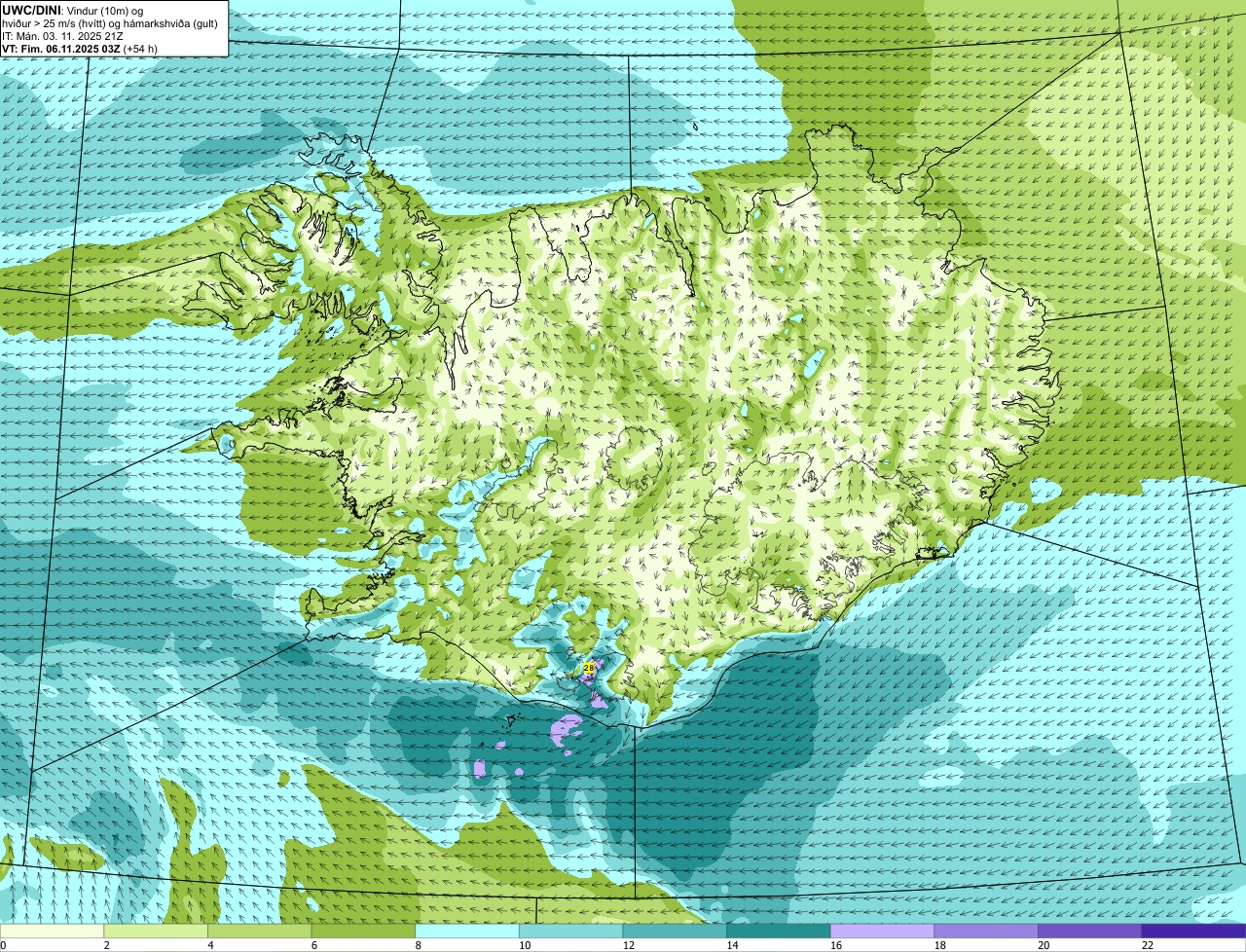The width and height of the screenshot is (1246, 952).
Task: Select the 8–10 m/s light cyan legend swatch
Action: click(x=467, y=931)
